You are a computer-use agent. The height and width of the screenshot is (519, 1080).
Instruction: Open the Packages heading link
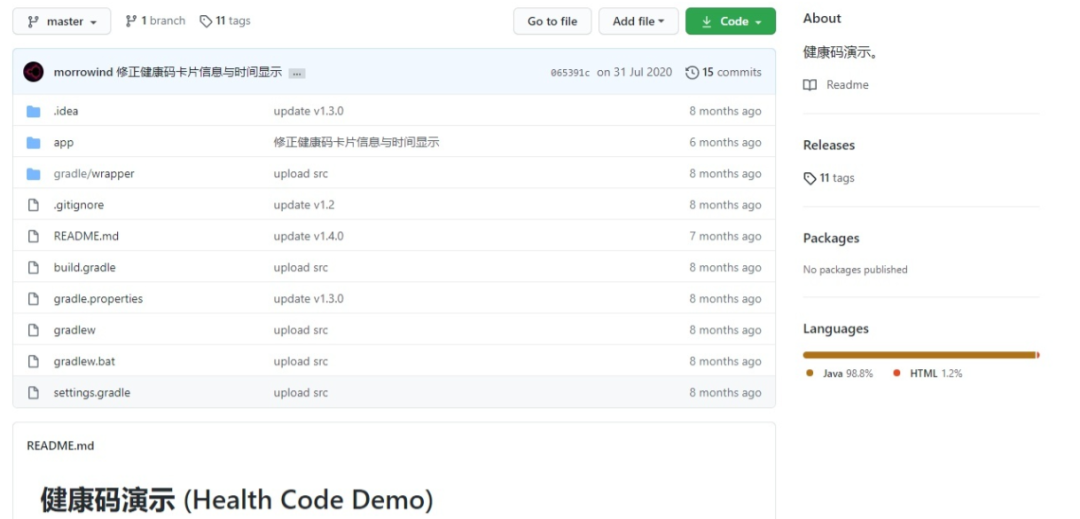[831, 238]
